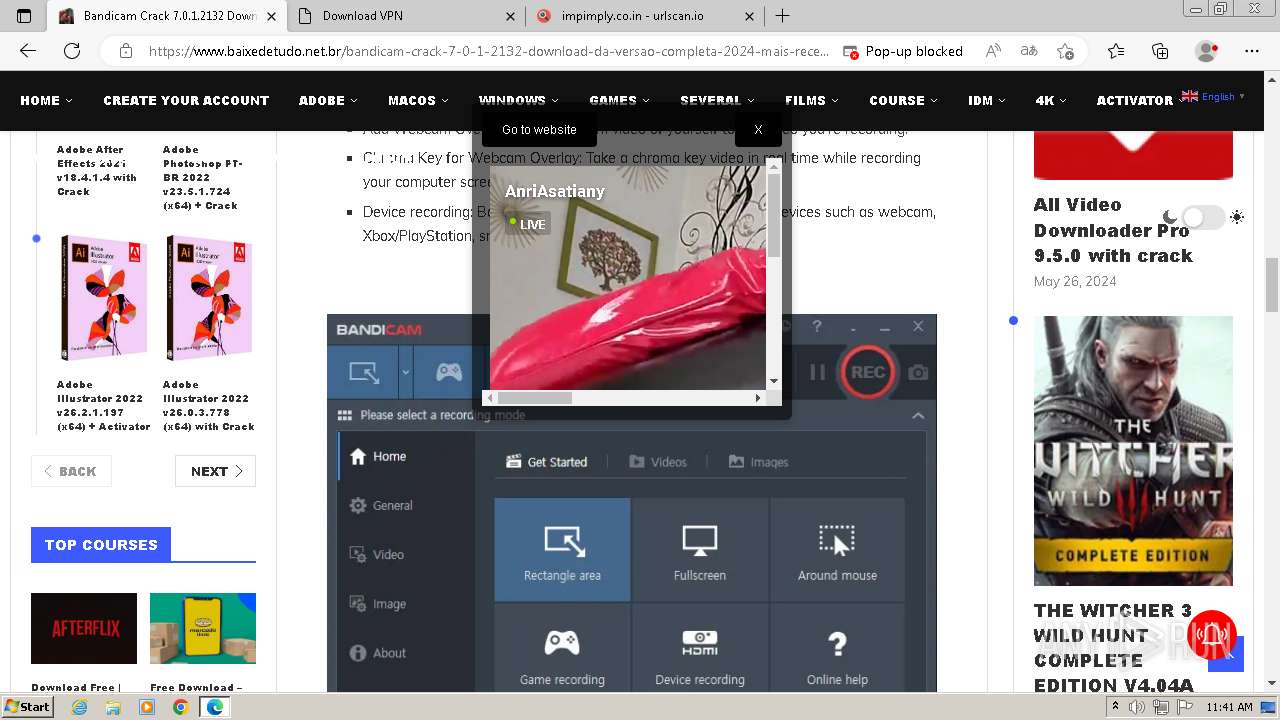Click the popup's horizontal scrollbar

point(534,398)
